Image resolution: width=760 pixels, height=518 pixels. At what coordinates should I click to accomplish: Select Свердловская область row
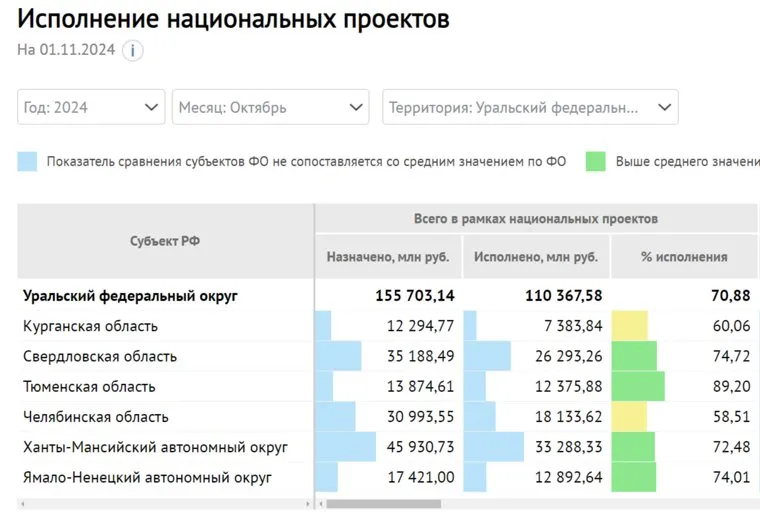click(99, 356)
